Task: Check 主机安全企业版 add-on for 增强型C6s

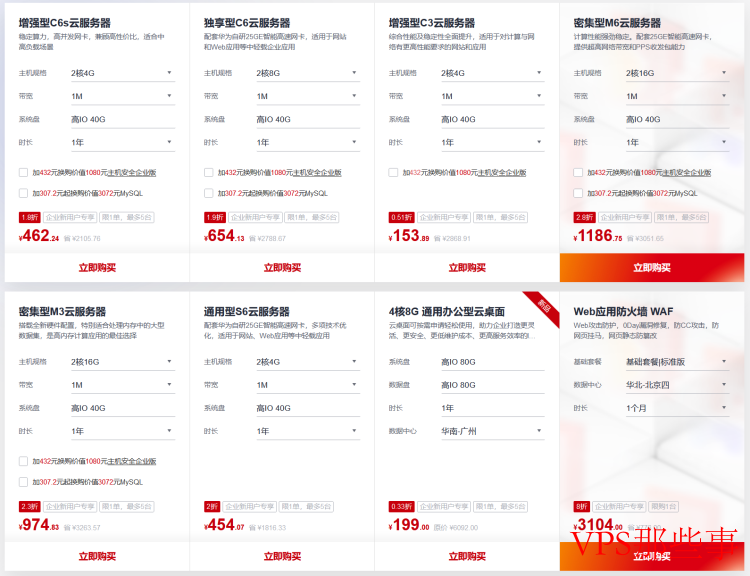Action: coord(23,172)
